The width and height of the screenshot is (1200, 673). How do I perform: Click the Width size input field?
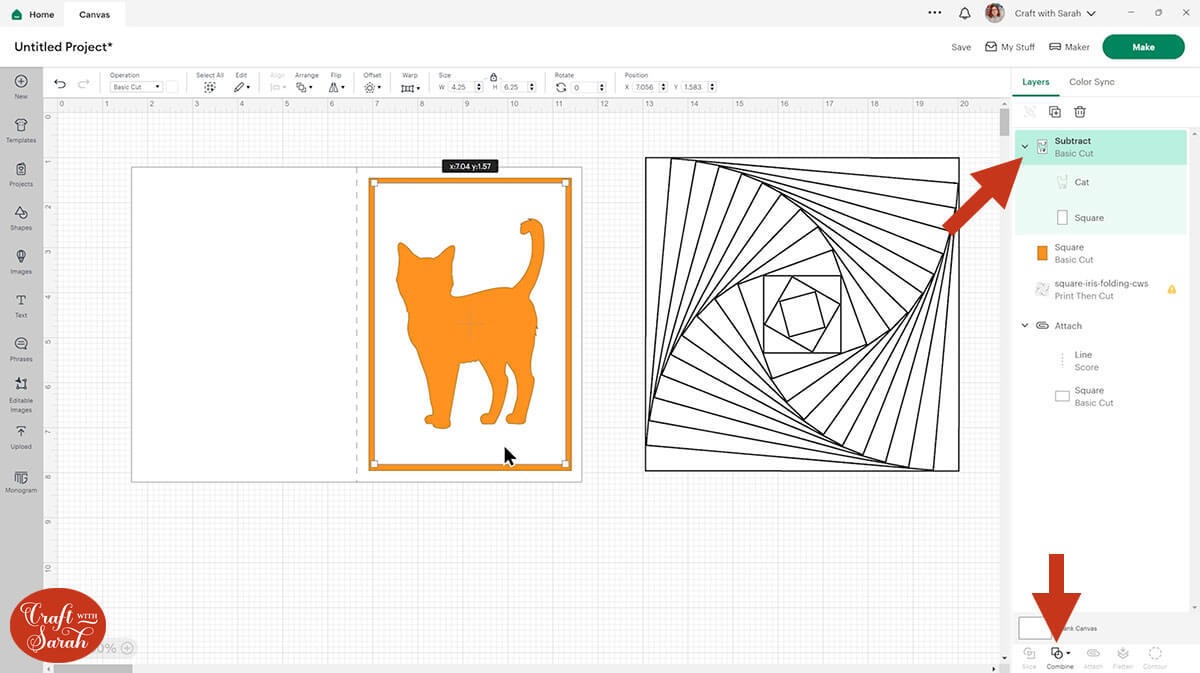461,87
